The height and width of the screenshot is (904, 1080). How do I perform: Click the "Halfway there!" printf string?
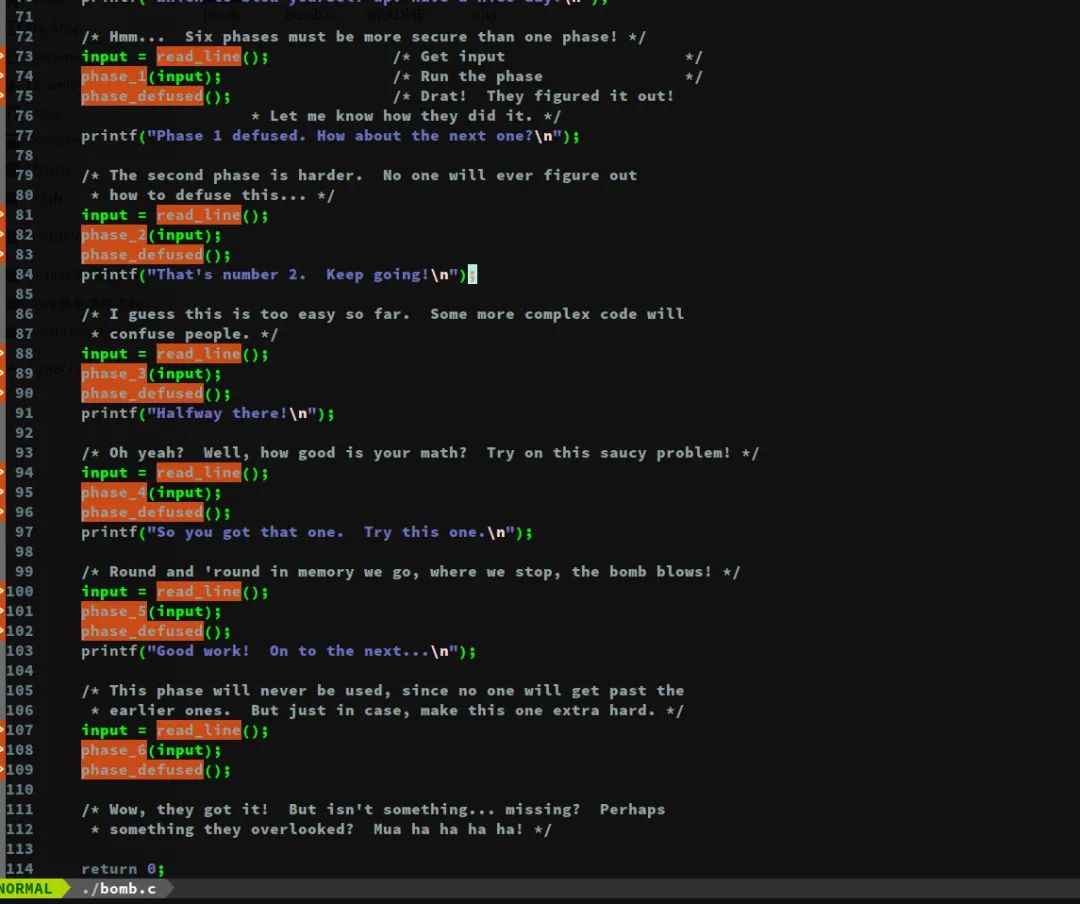231,413
